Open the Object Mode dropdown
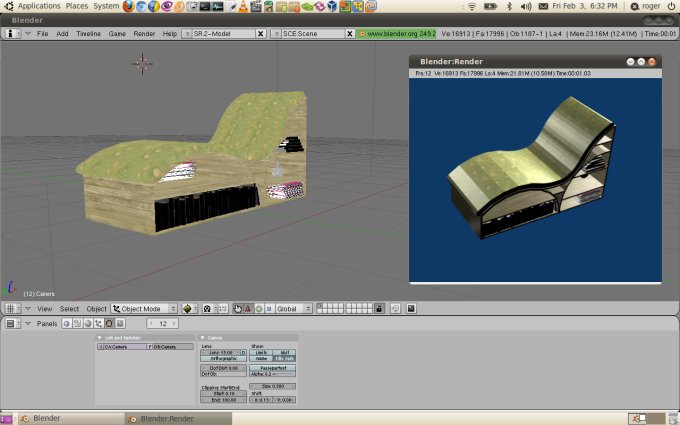 pyautogui.click(x=144, y=308)
